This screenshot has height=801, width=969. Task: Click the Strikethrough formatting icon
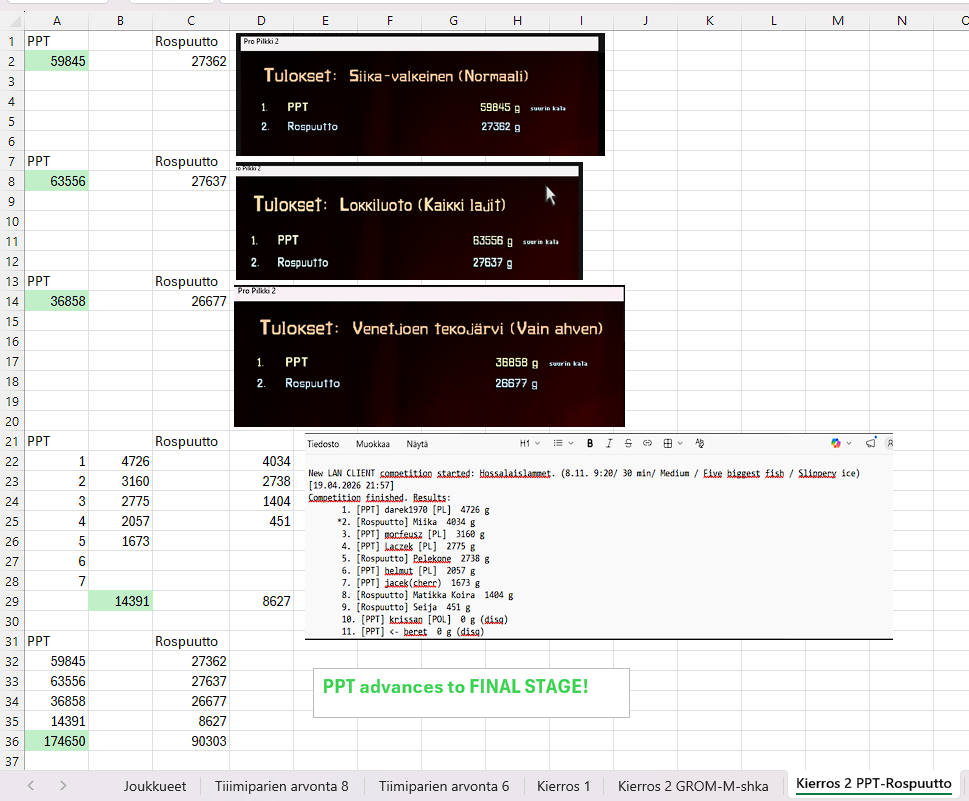628,443
